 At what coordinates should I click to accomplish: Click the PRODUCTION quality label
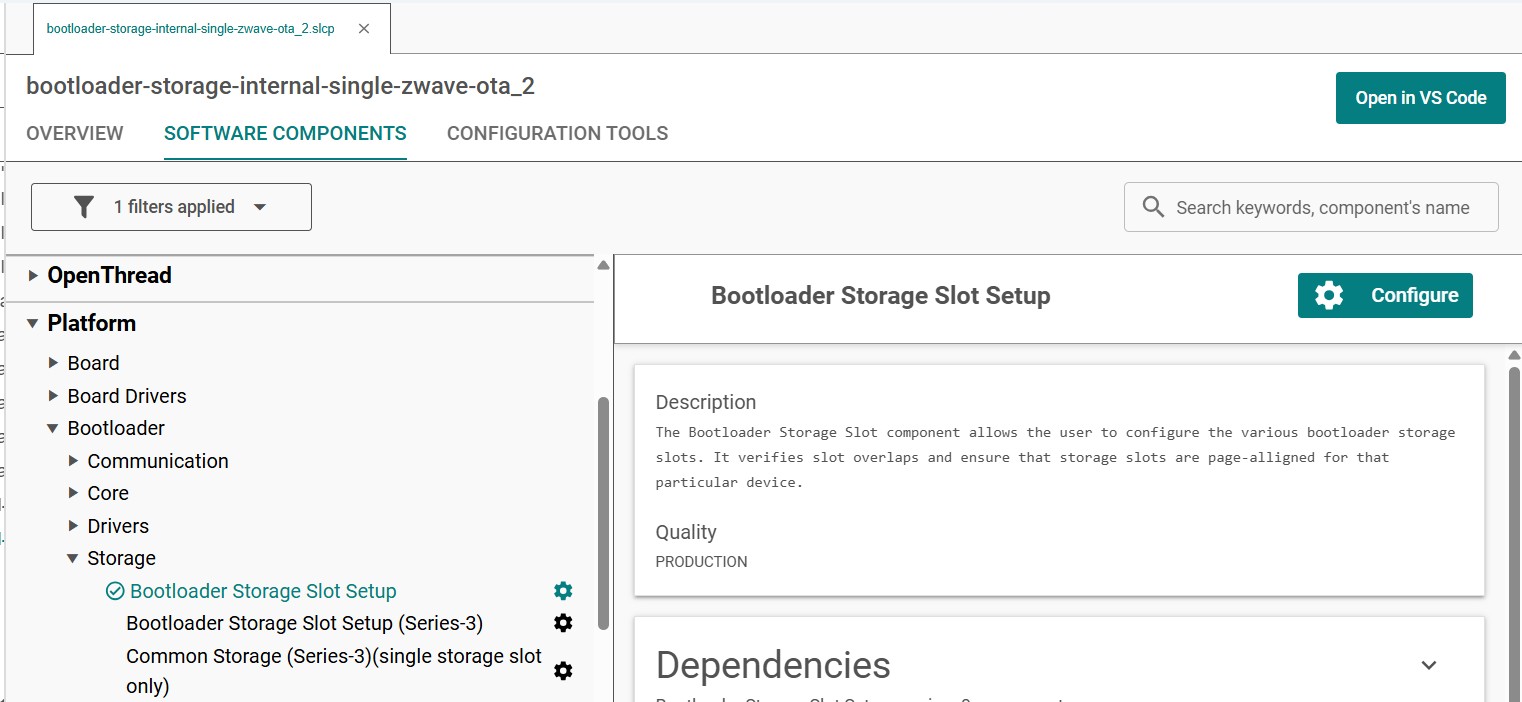[701, 562]
